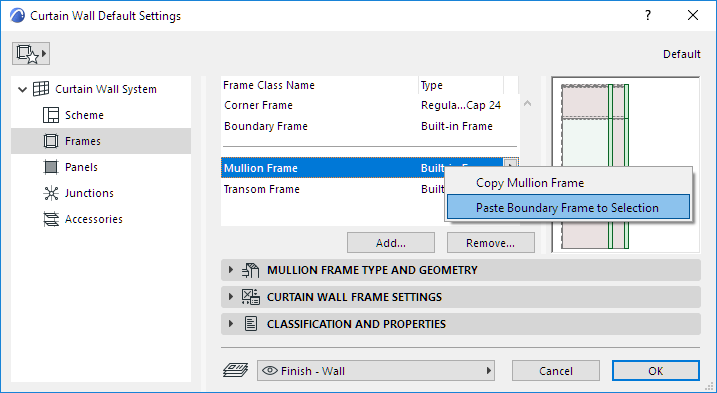Click the frame list scroll up arrow
Screen dimensions: 717x393
click(527, 103)
